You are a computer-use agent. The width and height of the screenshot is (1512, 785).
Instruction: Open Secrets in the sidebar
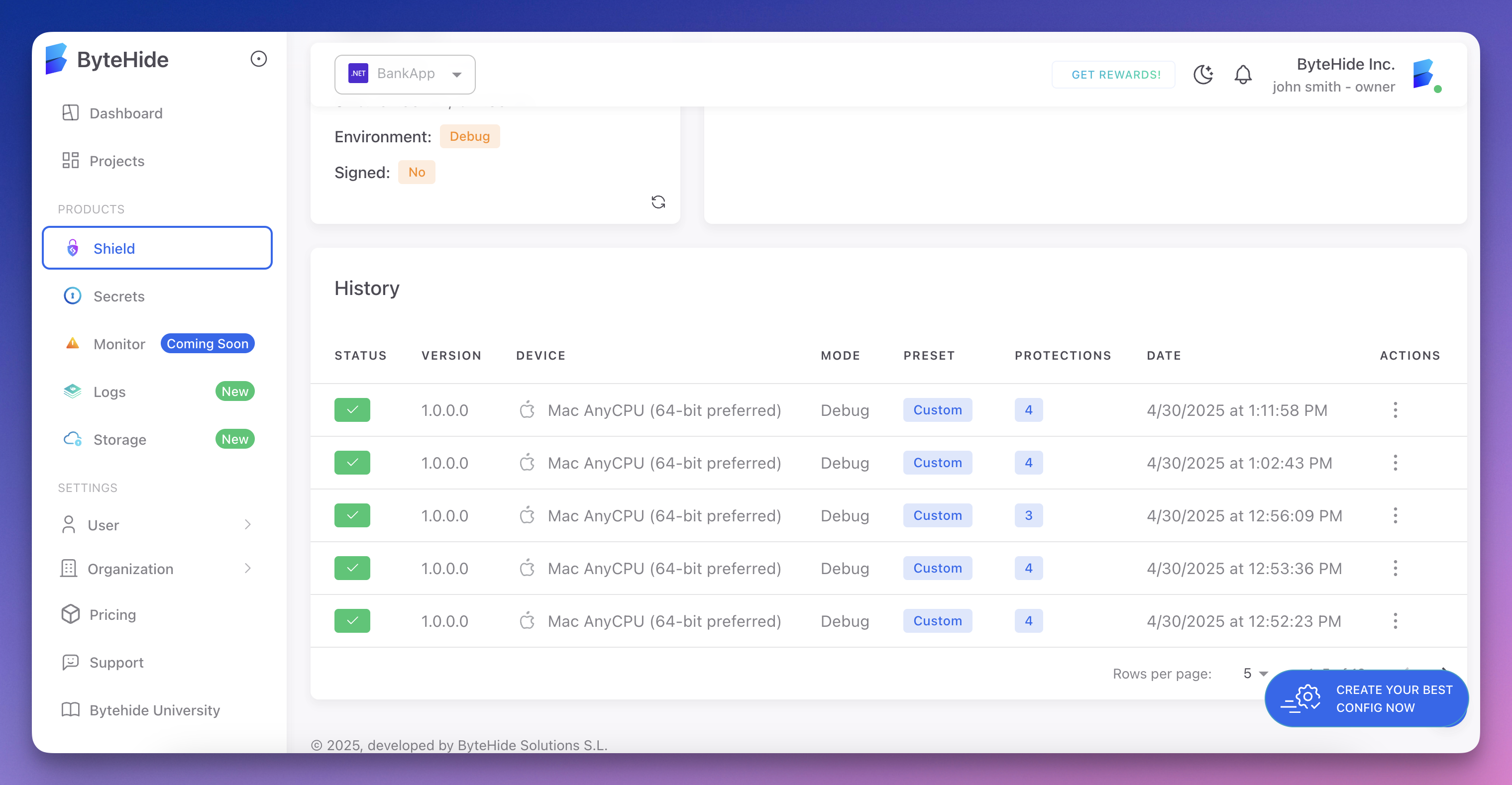click(119, 295)
